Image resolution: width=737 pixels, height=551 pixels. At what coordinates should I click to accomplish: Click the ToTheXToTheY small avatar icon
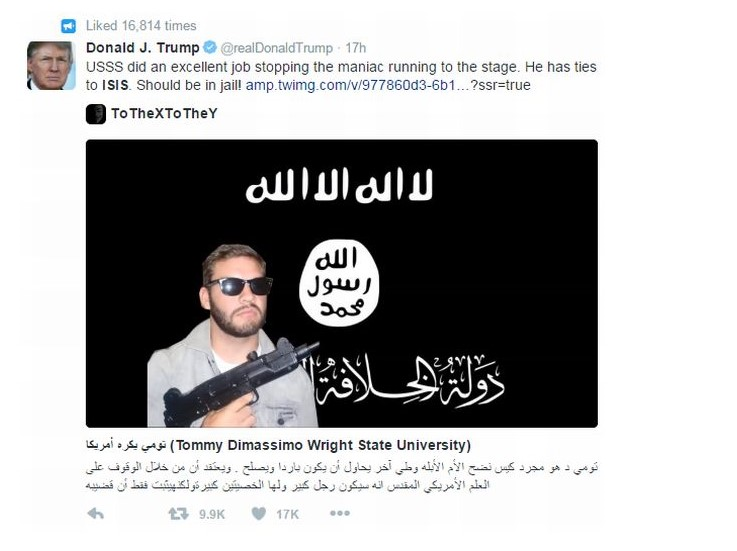click(x=96, y=114)
